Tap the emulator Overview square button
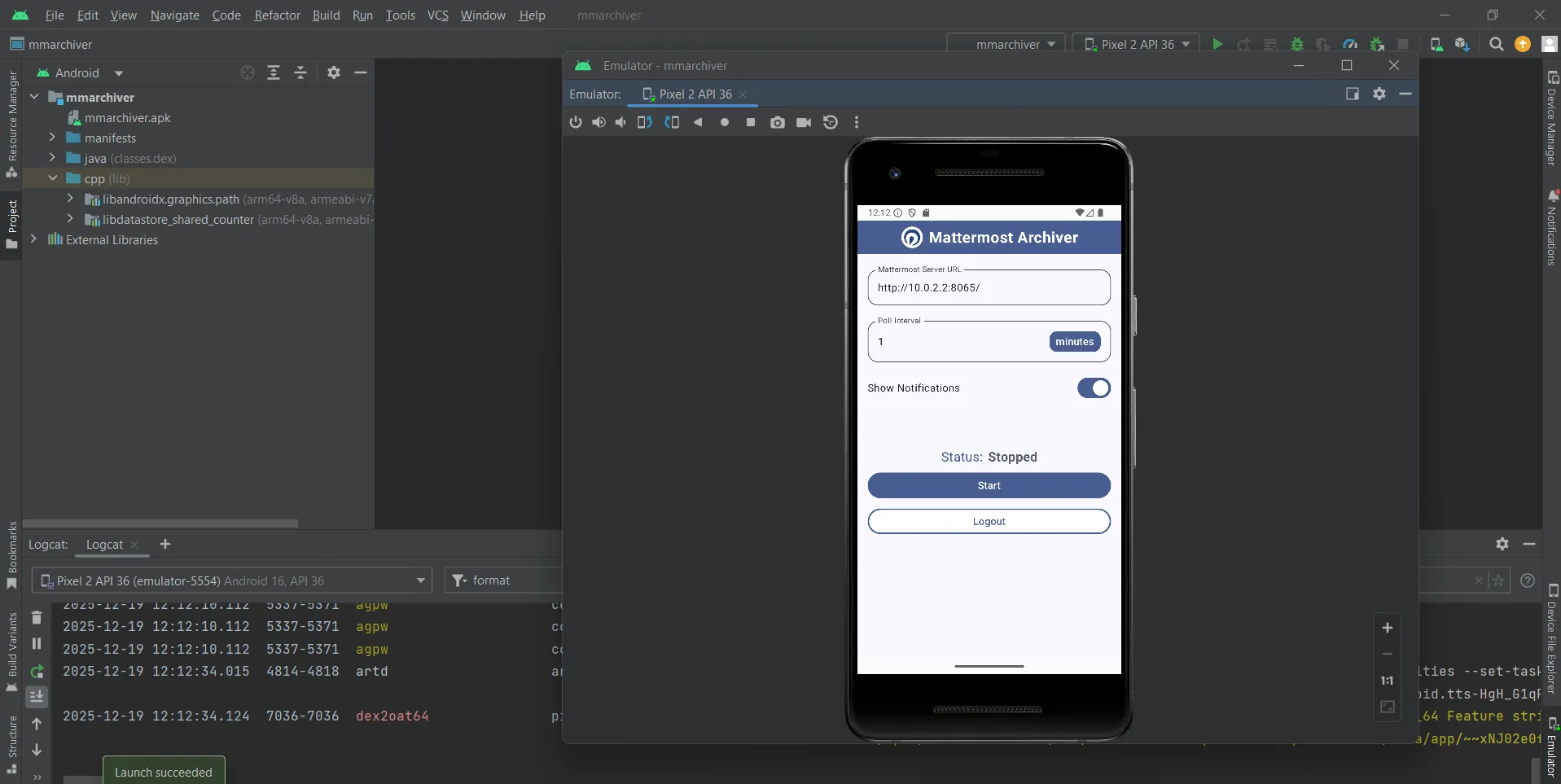The height and width of the screenshot is (784, 1561). click(x=751, y=122)
